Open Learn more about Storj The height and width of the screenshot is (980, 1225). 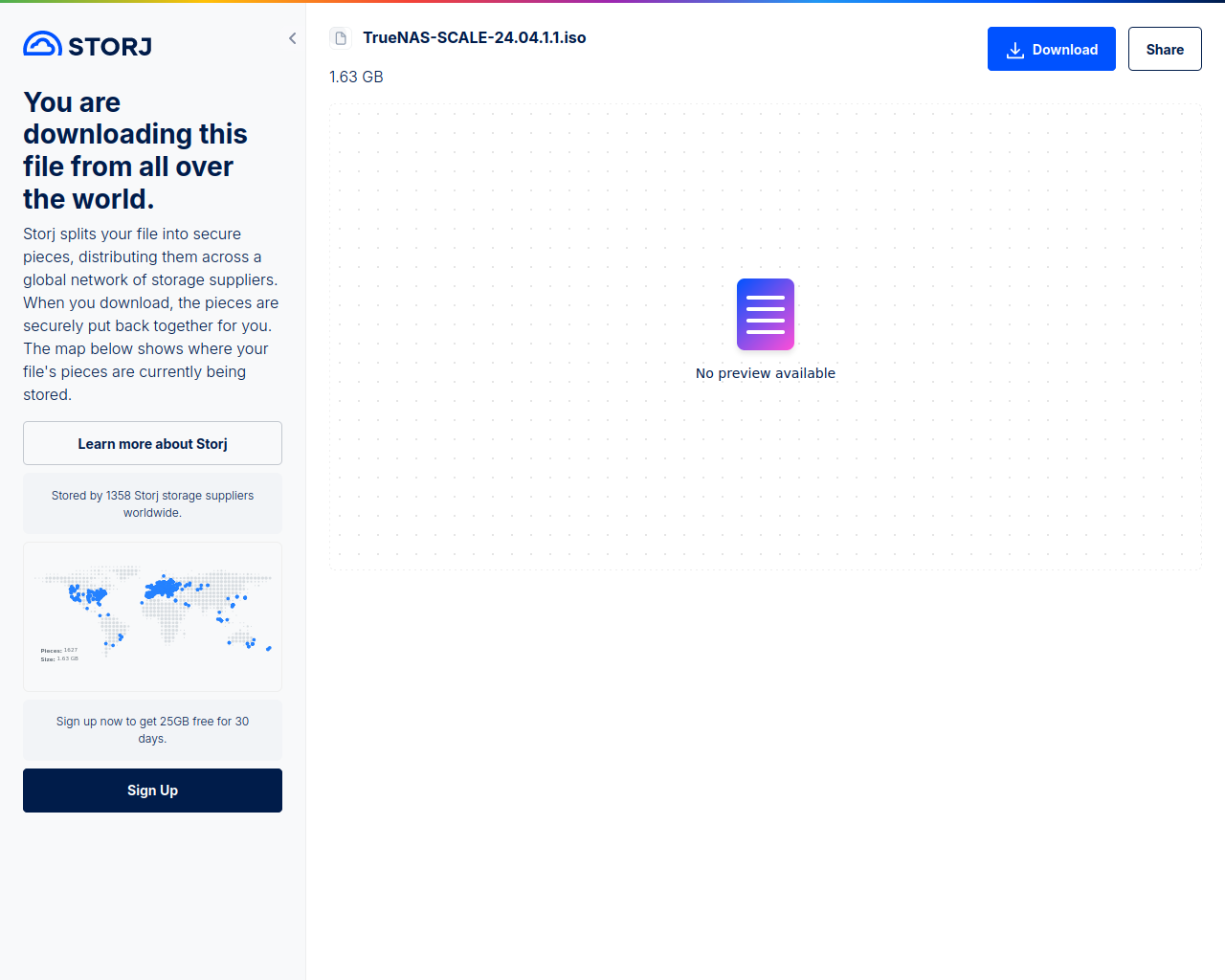tap(152, 443)
